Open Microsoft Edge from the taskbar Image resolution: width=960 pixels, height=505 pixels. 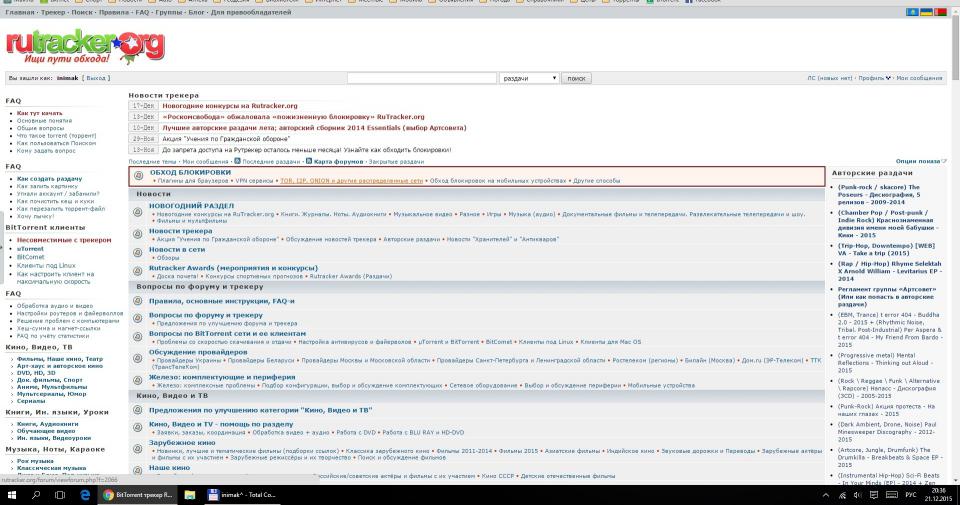[85, 494]
